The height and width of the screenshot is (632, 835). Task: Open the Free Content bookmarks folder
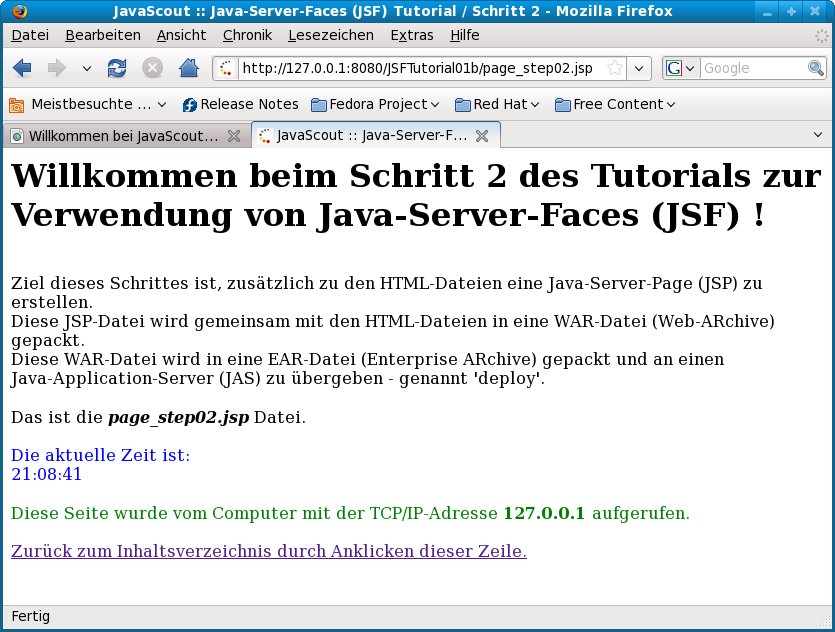[615, 104]
